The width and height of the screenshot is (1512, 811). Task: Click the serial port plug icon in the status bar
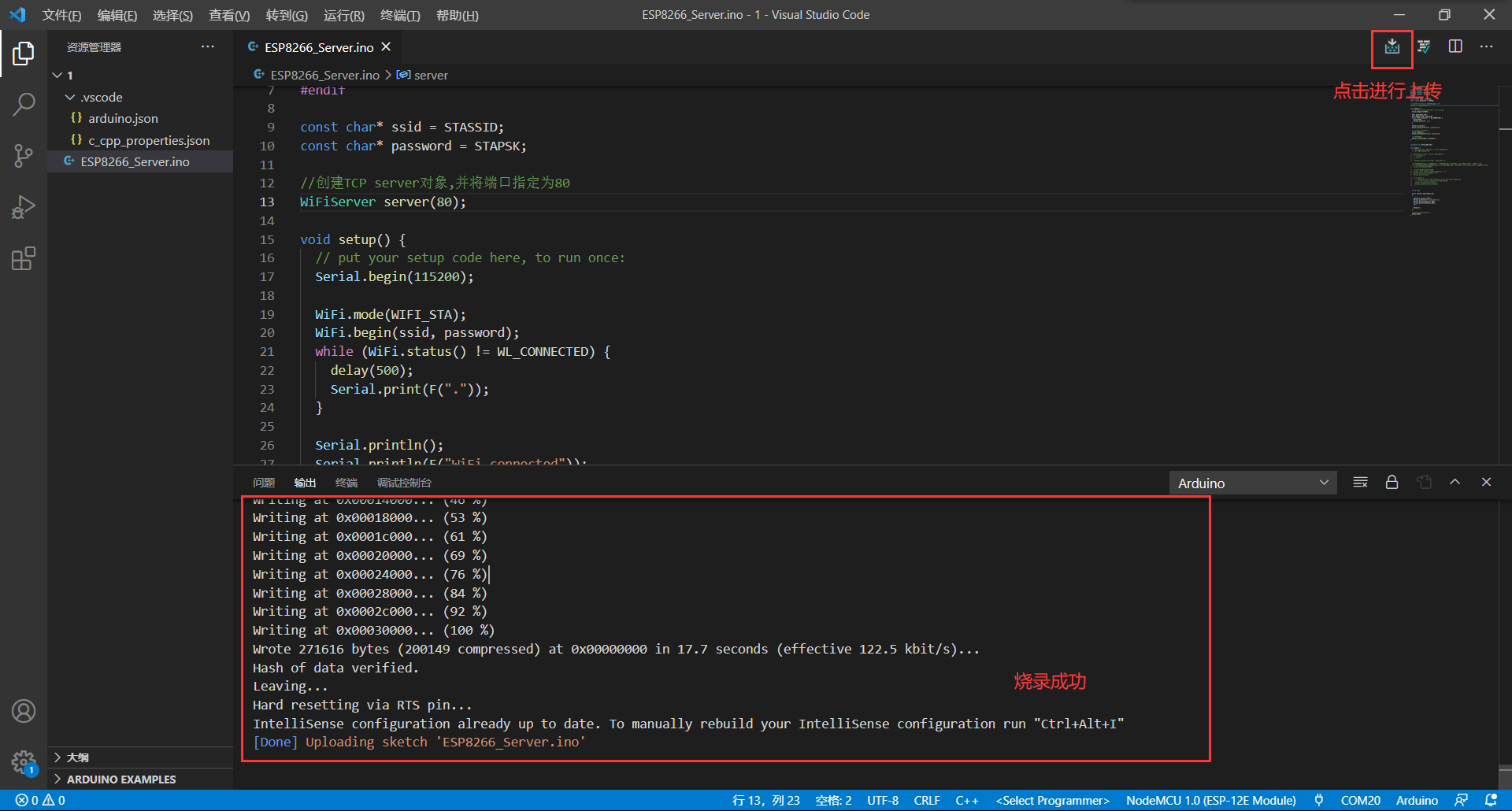[1318, 801]
